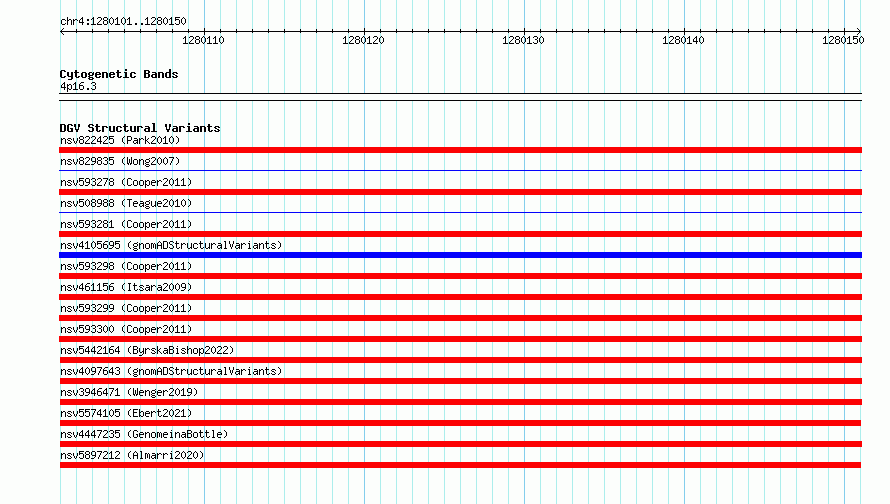Click the red bar under nsv593299
The width and height of the screenshot is (890, 504).
pyautogui.click(x=460, y=318)
